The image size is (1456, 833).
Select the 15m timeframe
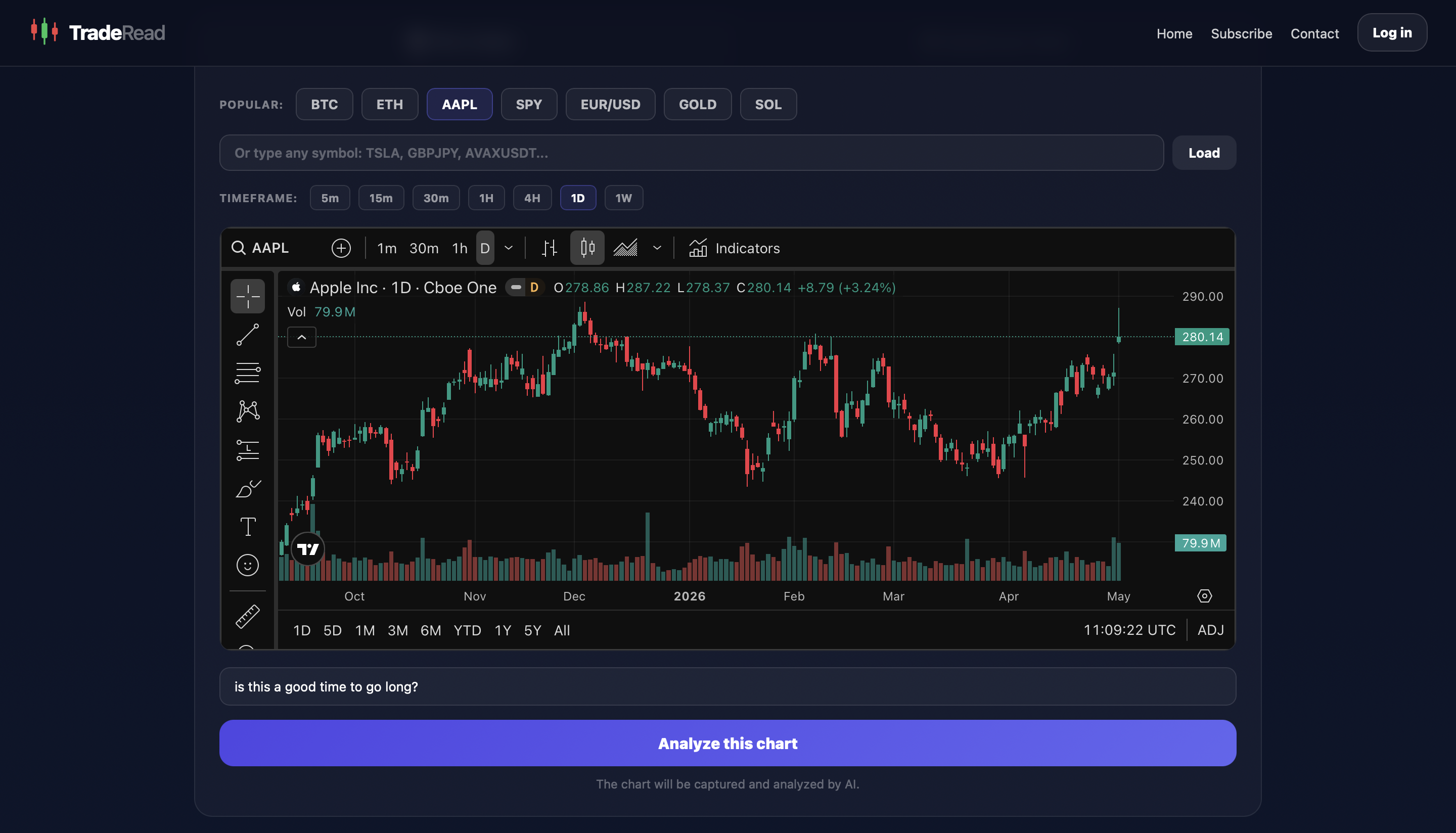click(381, 198)
